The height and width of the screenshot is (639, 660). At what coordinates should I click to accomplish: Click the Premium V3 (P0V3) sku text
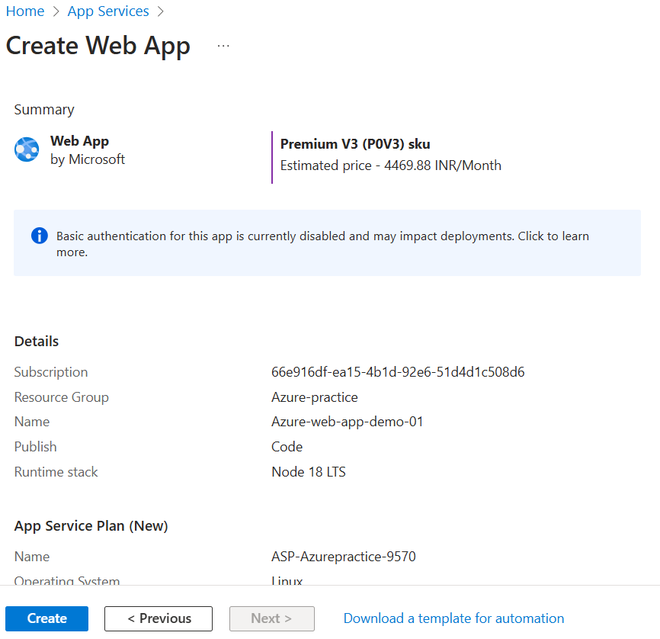[x=355, y=144]
